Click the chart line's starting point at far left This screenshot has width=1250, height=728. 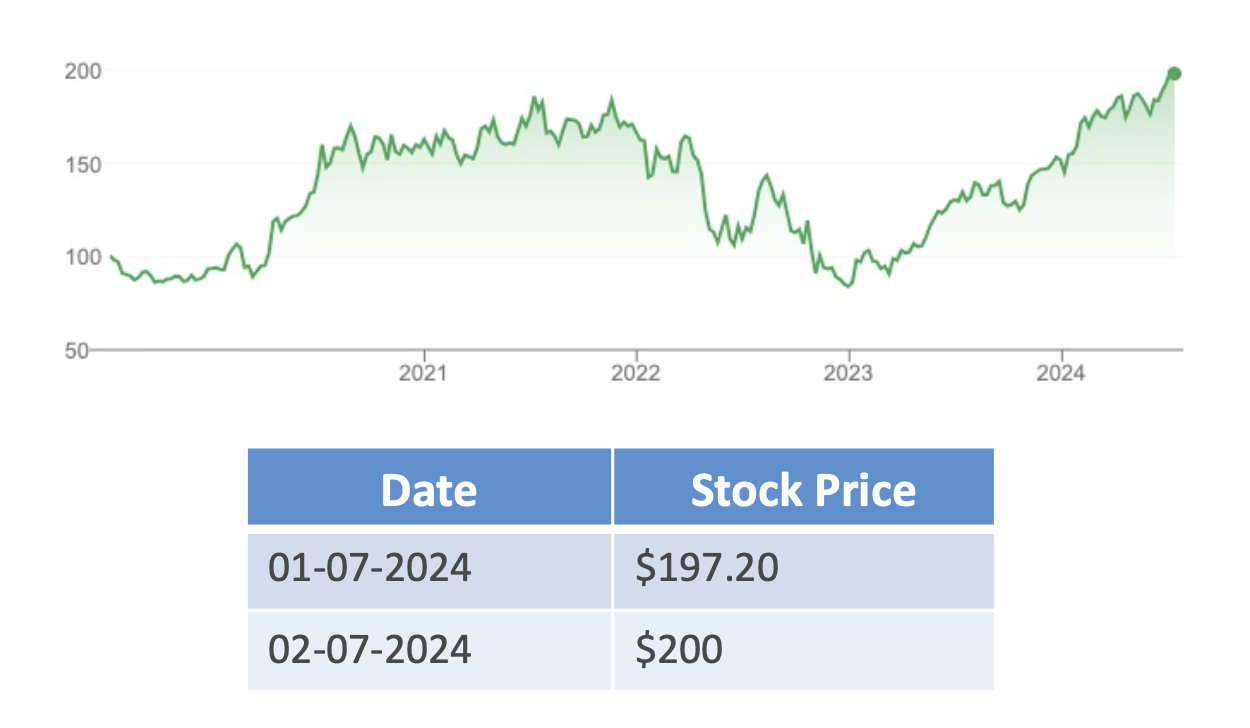111,257
